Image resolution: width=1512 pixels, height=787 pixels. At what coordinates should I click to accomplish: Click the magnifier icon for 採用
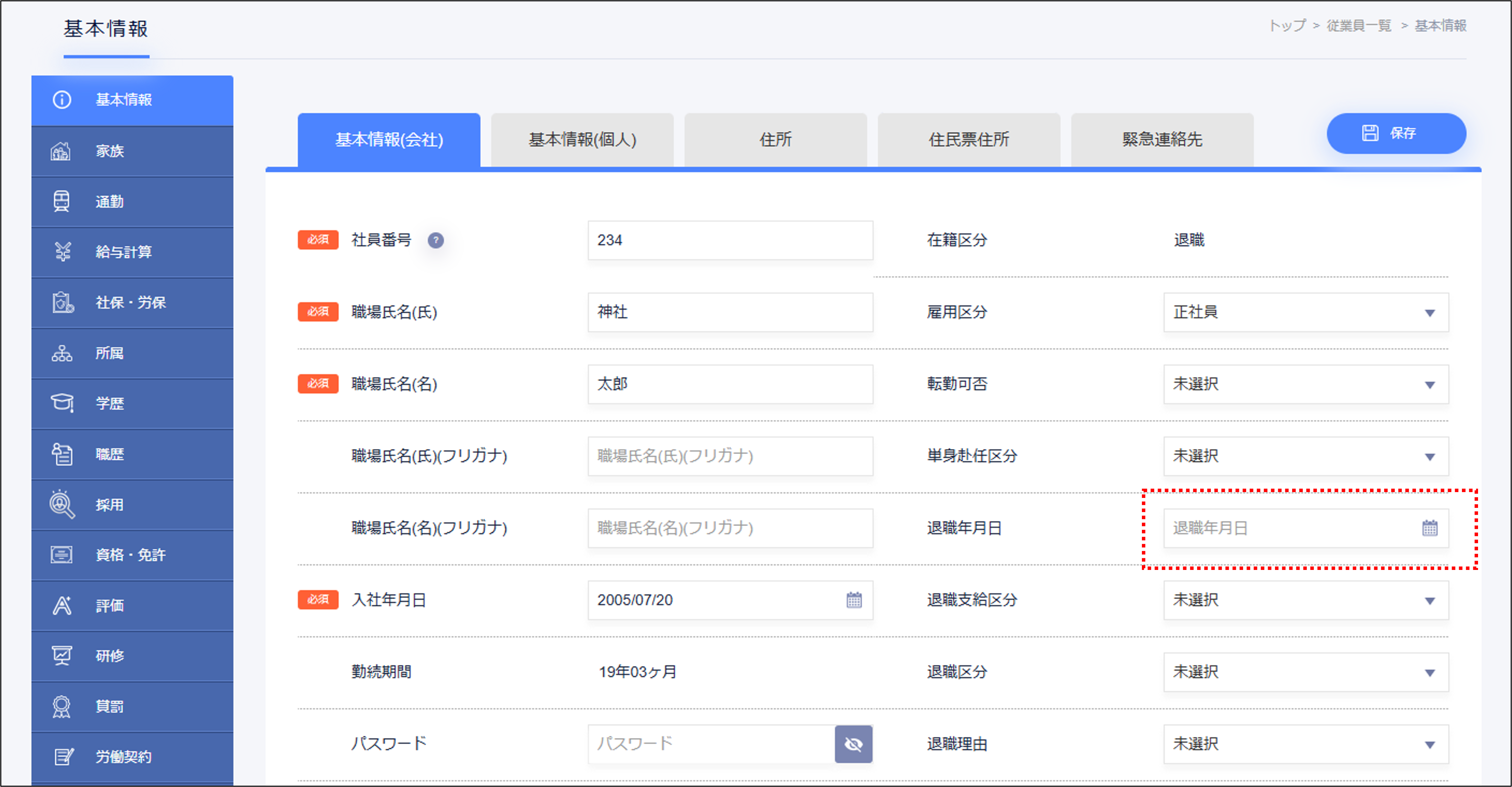click(x=62, y=504)
